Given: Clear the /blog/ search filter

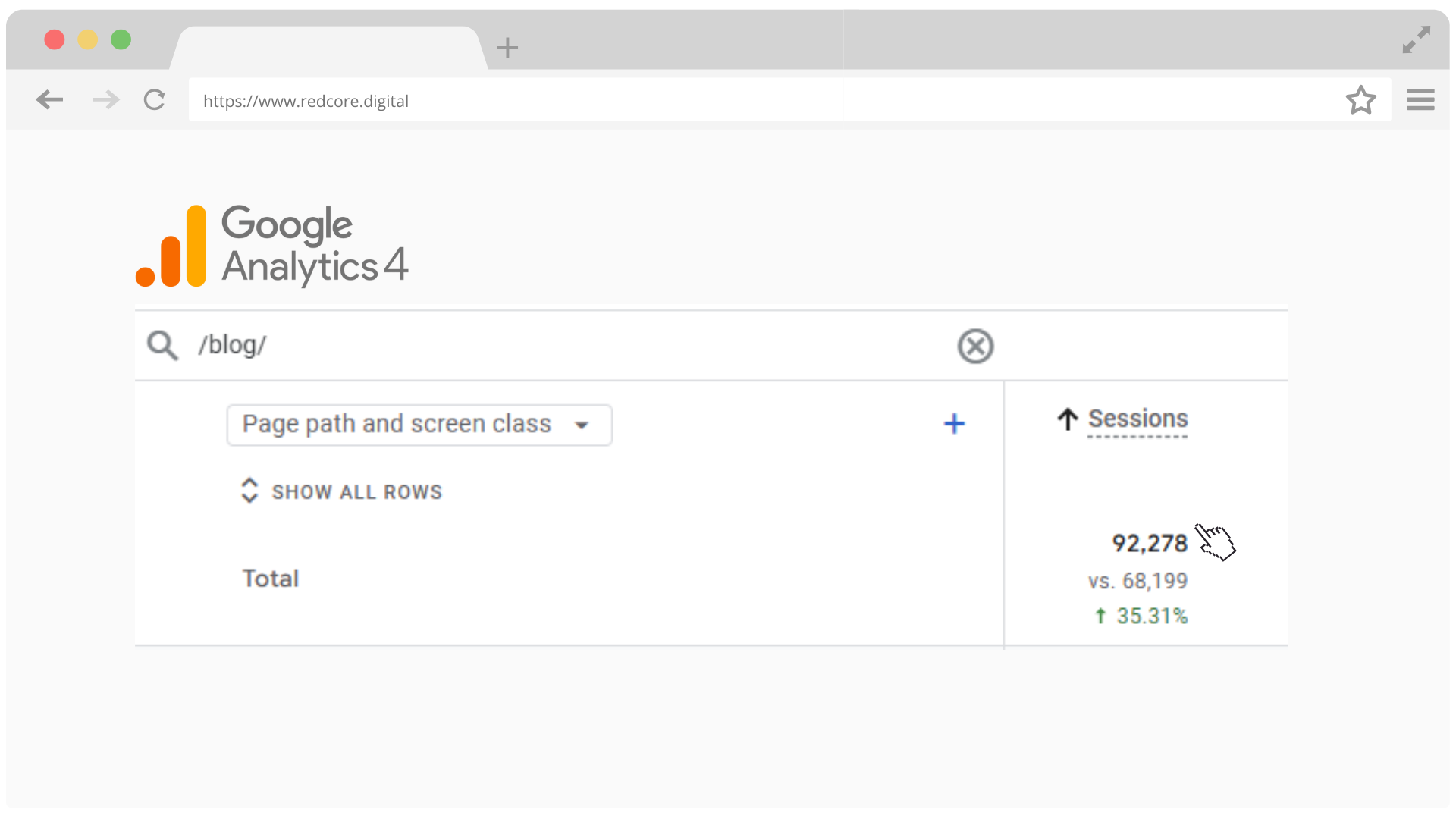Looking at the screenshot, I should pos(975,347).
